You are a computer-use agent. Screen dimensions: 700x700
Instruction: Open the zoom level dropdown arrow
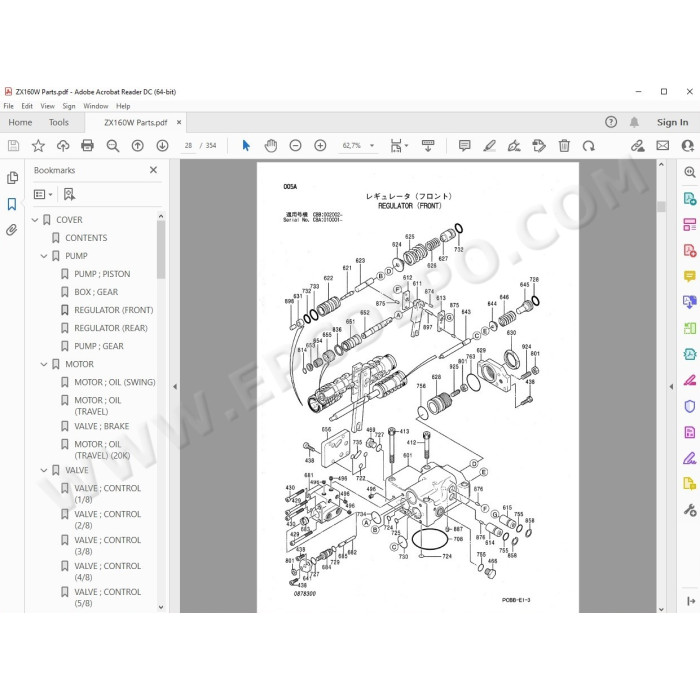[372, 146]
